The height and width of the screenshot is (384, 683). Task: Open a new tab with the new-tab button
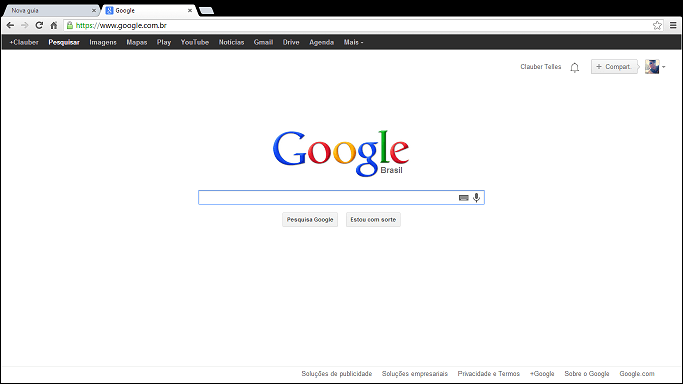click(206, 10)
